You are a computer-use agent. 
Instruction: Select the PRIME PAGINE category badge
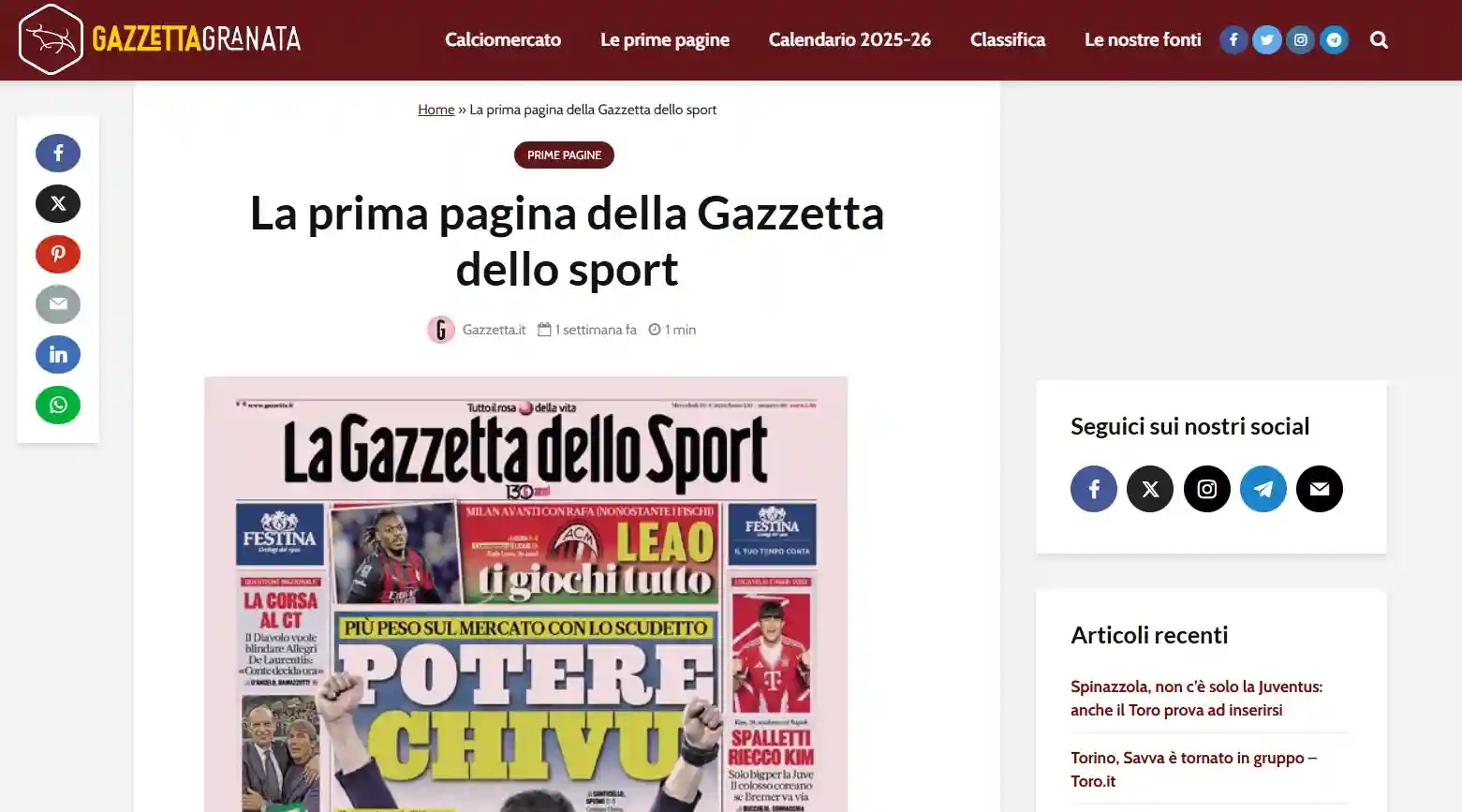pos(564,155)
